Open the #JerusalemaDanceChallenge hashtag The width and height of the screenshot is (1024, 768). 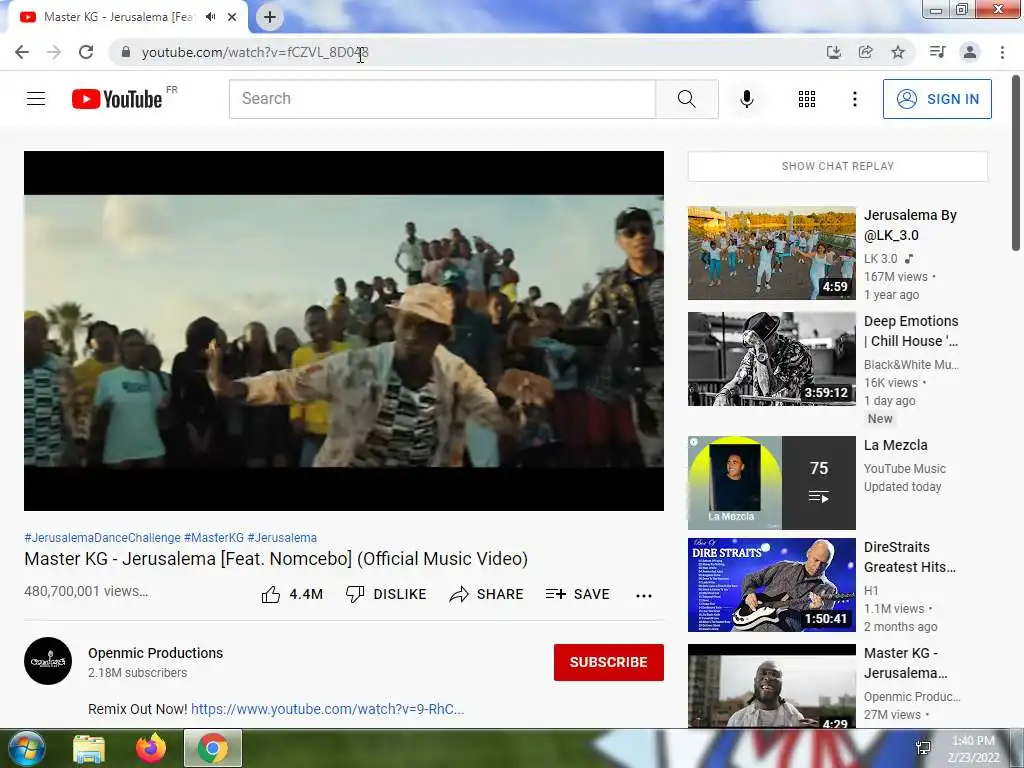[103, 537]
